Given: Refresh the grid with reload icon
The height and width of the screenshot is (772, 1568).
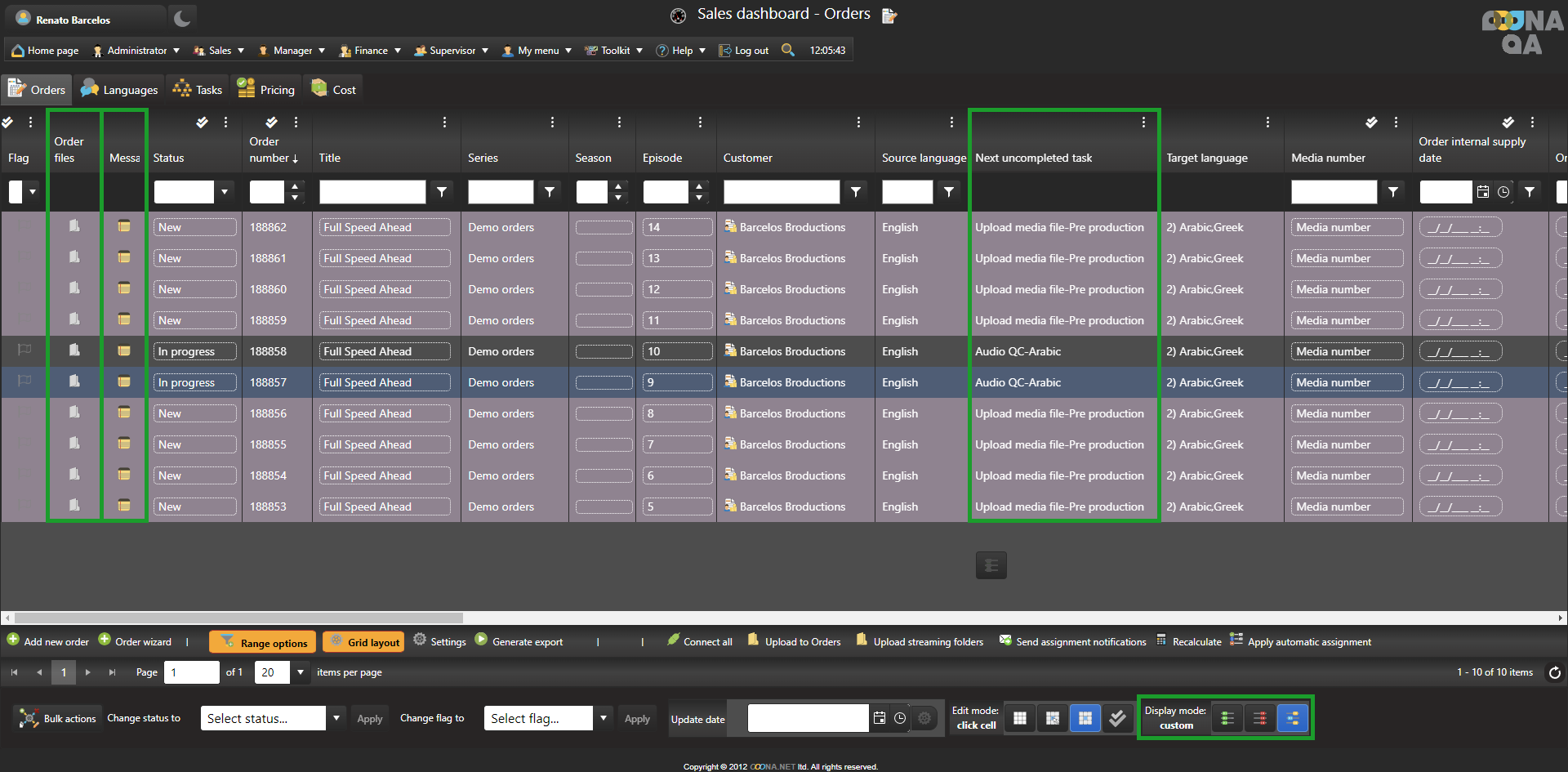Looking at the screenshot, I should (x=1555, y=672).
